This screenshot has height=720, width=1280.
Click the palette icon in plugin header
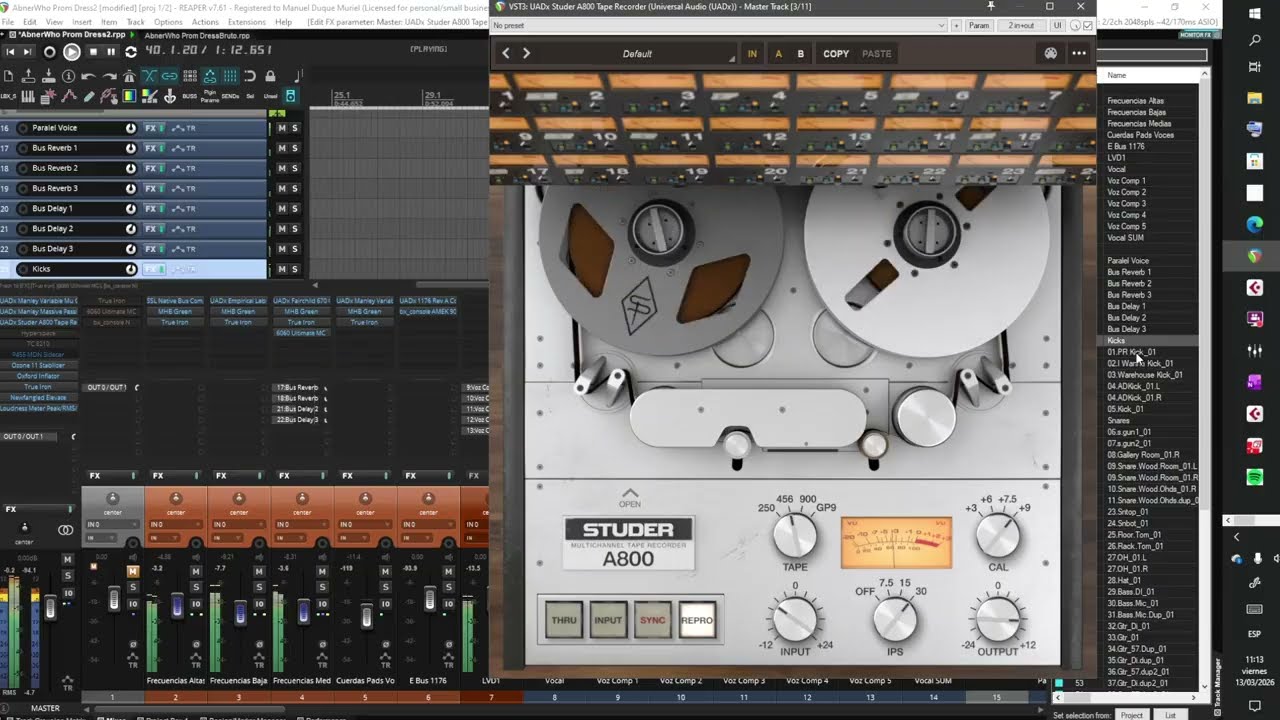coord(1051,54)
